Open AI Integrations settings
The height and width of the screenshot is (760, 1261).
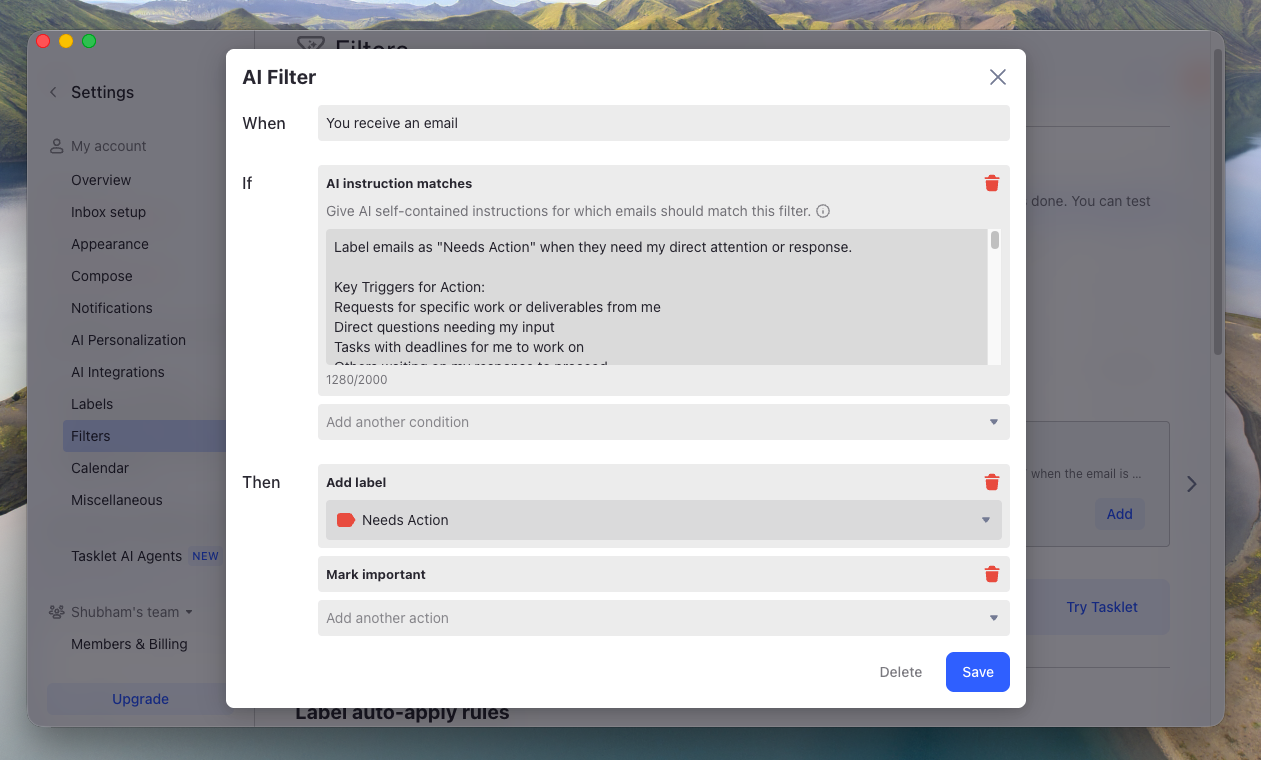[x=118, y=372]
